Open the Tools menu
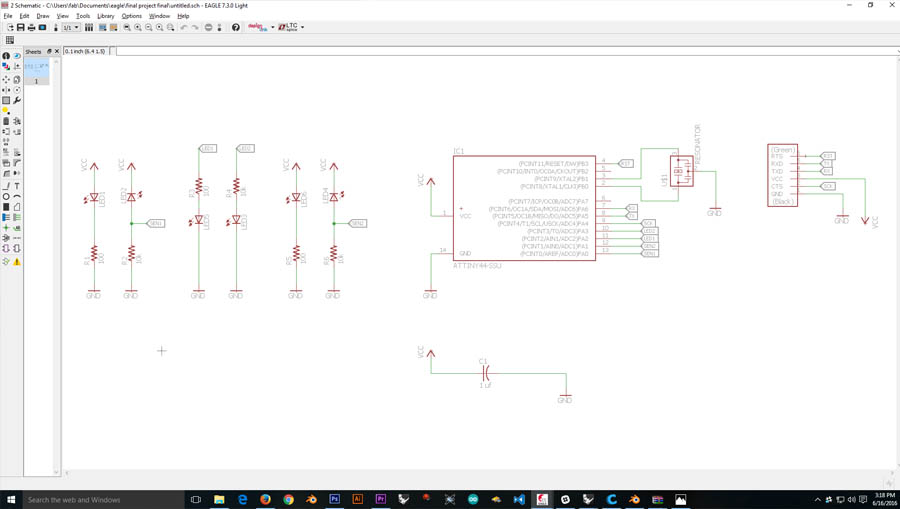Screen dimensions: 900x509 tap(83, 16)
